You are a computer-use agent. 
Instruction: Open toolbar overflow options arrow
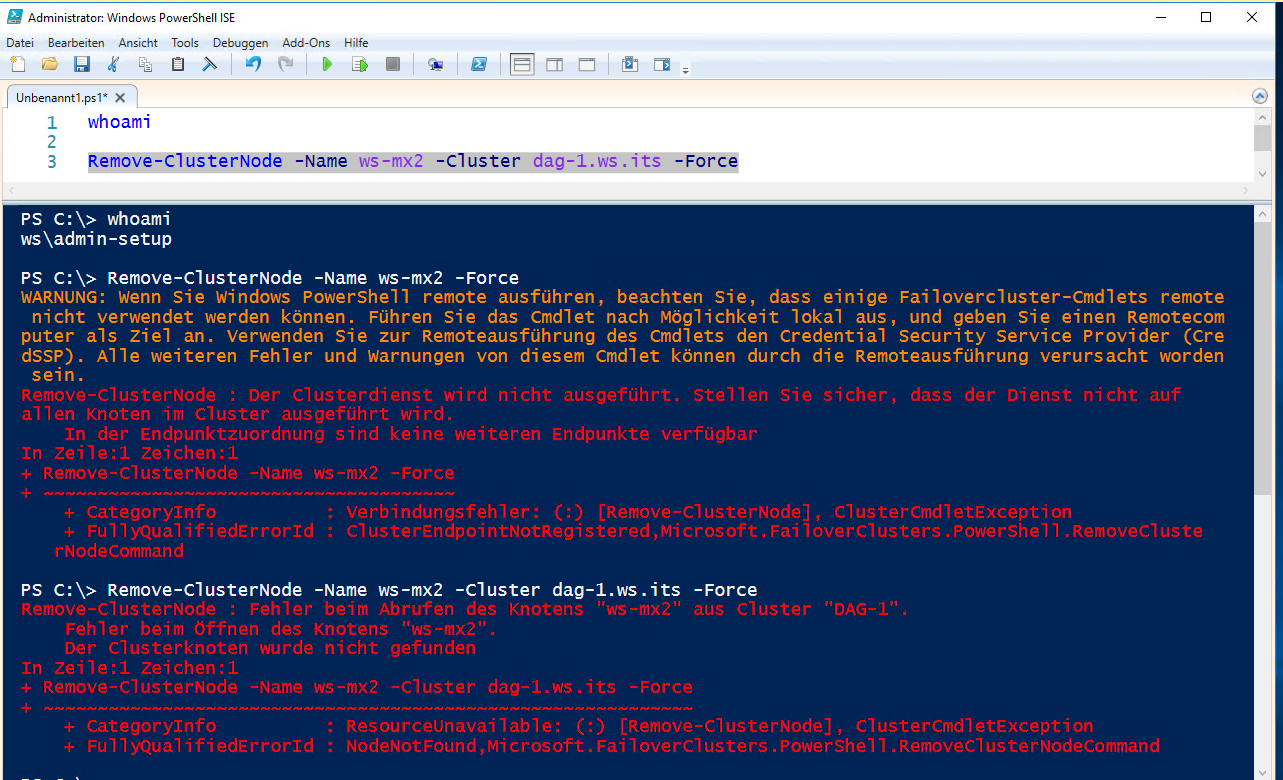click(x=685, y=69)
